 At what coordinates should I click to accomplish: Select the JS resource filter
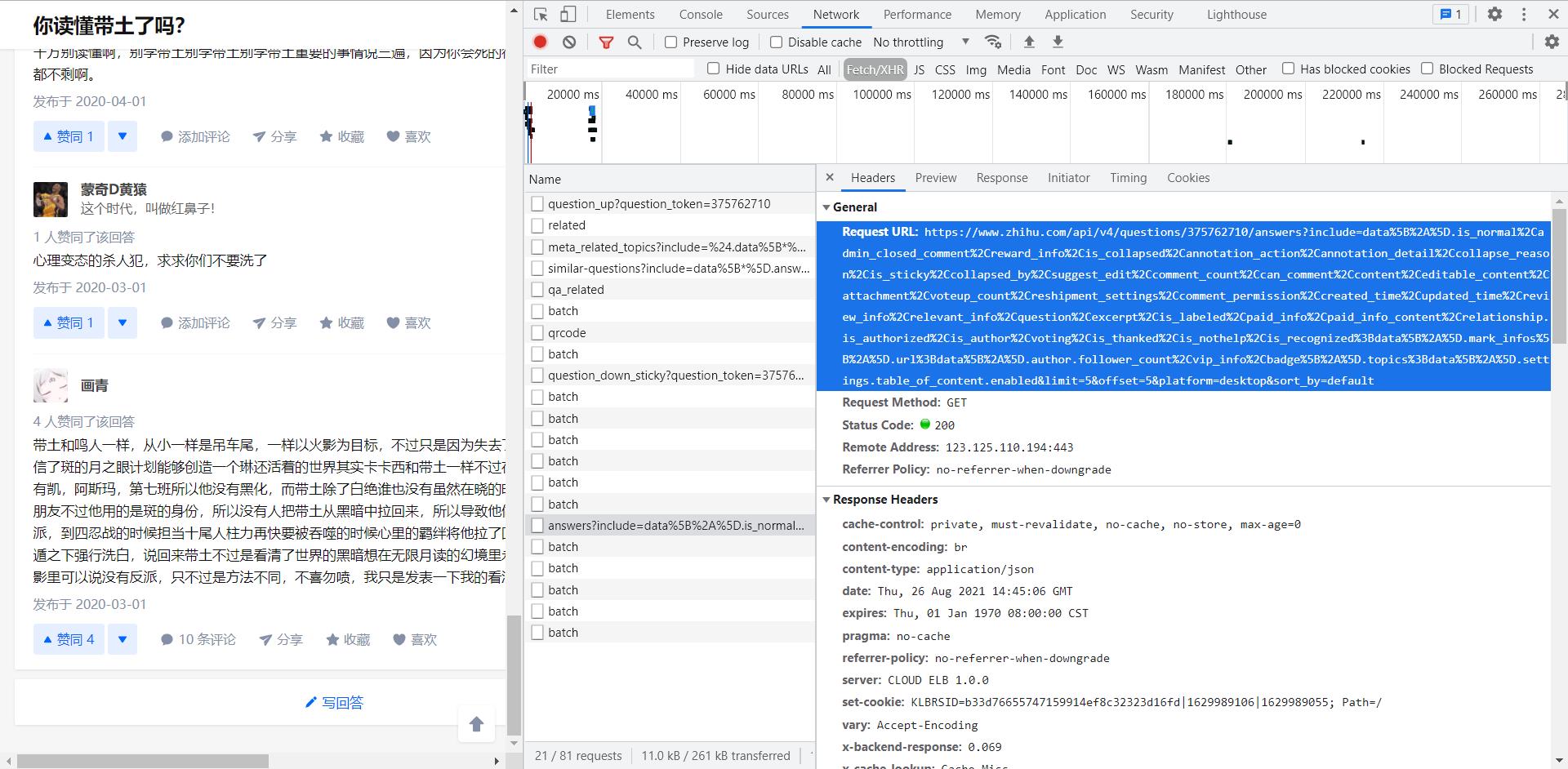(x=919, y=69)
